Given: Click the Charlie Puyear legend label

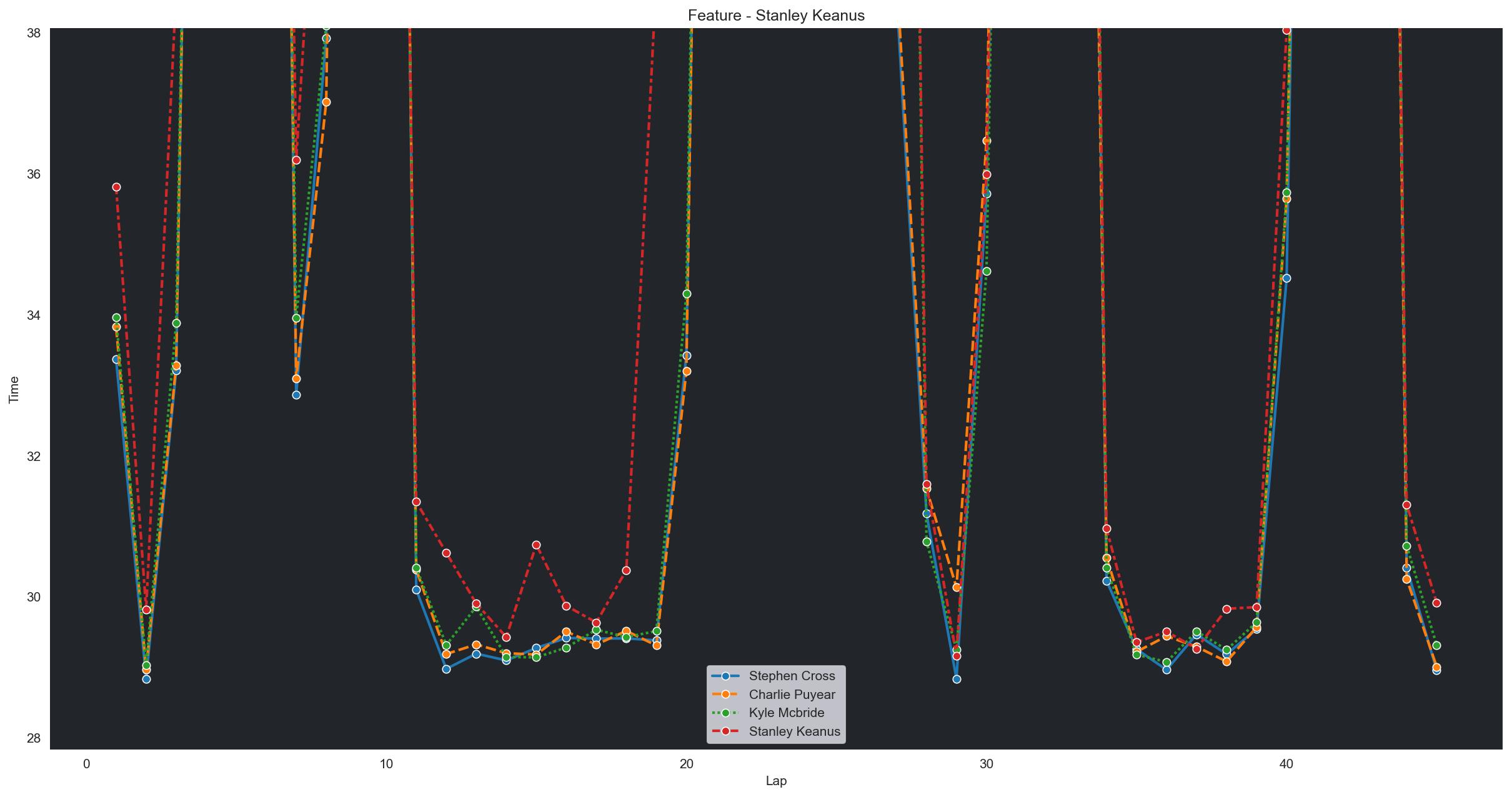Looking at the screenshot, I should click(x=792, y=695).
